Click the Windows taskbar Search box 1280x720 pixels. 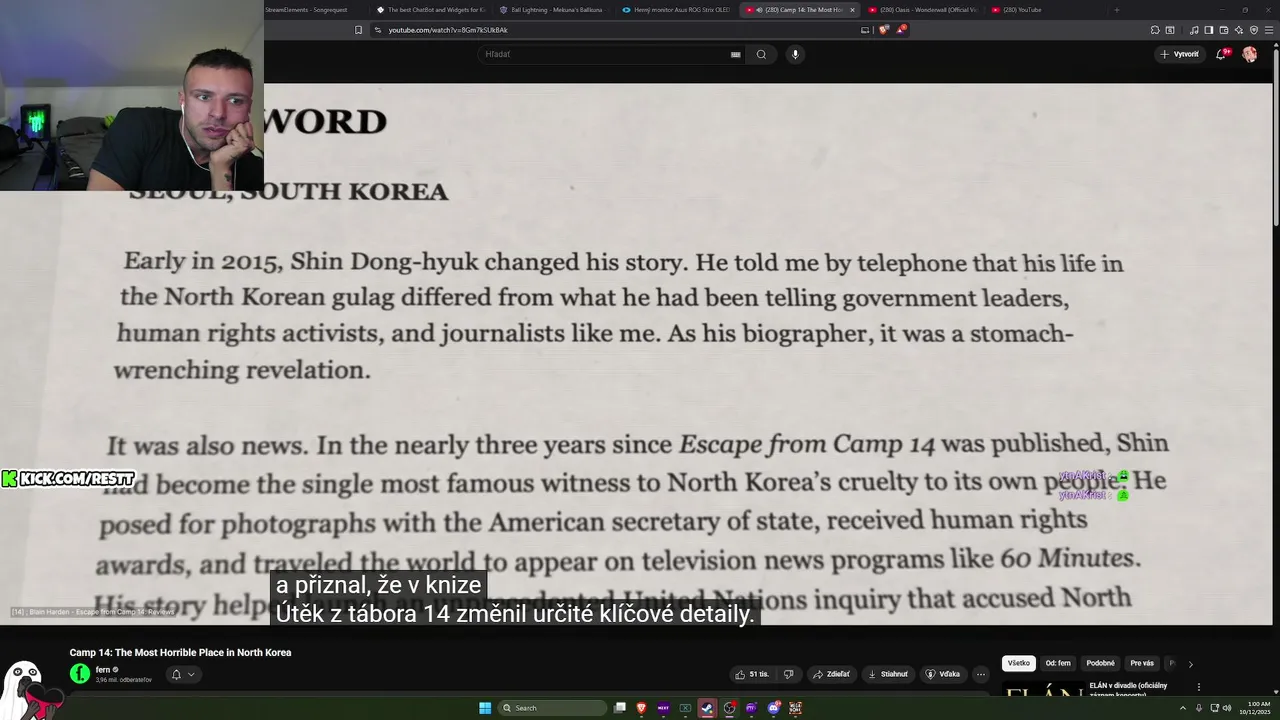pyautogui.click(x=552, y=708)
